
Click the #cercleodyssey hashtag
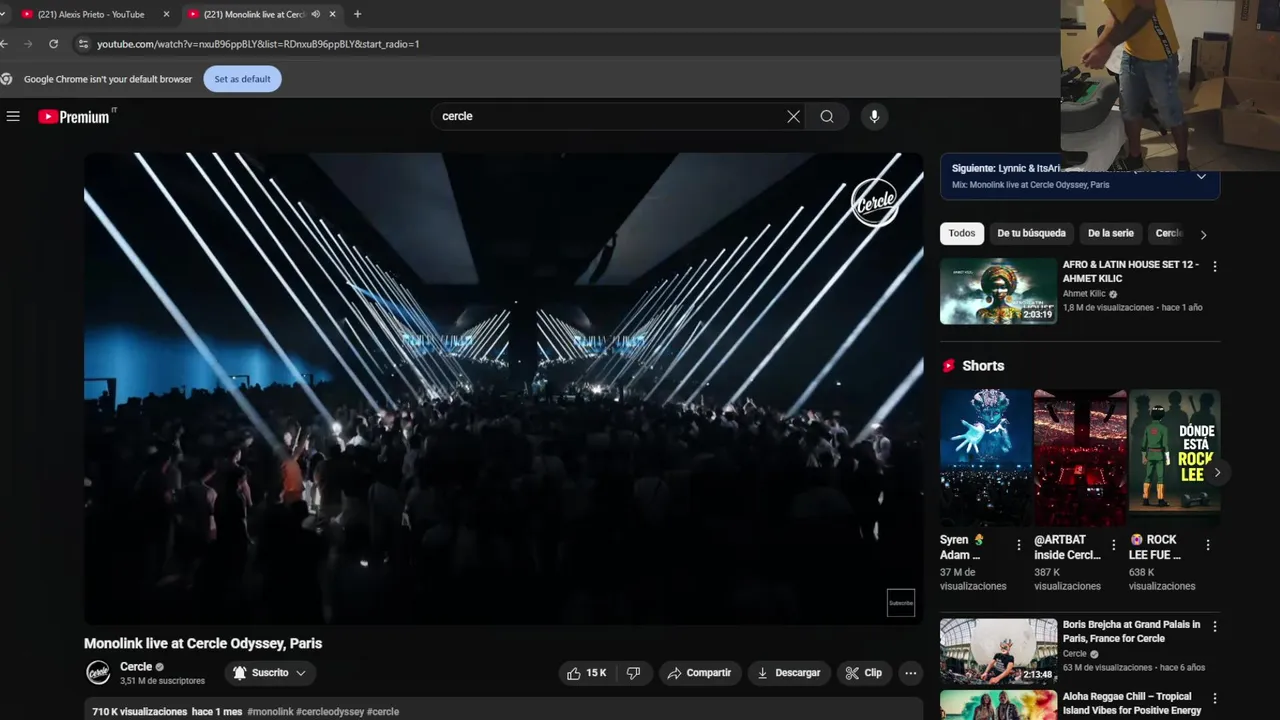[x=330, y=712]
